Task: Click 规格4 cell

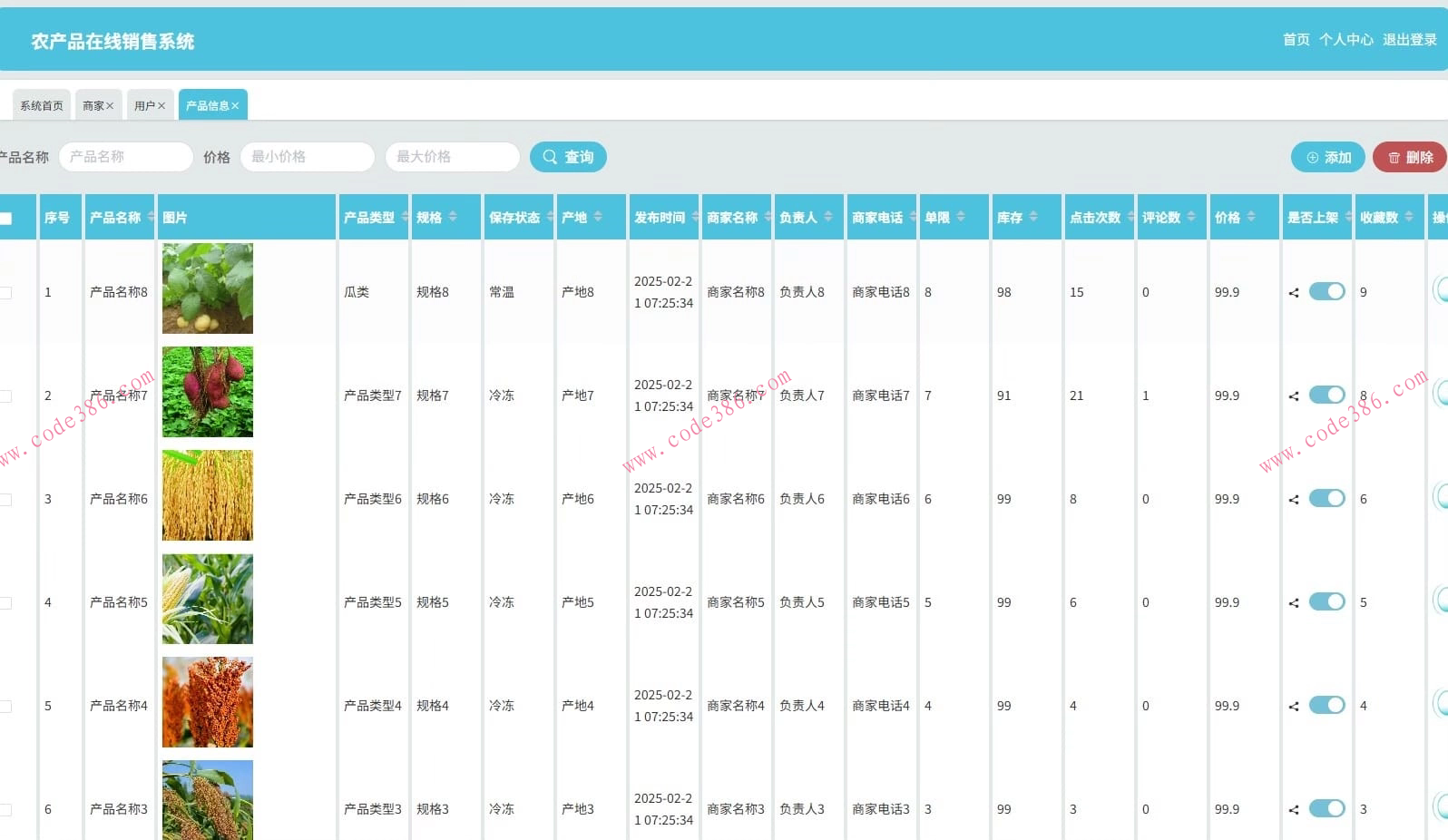Action: [433, 706]
